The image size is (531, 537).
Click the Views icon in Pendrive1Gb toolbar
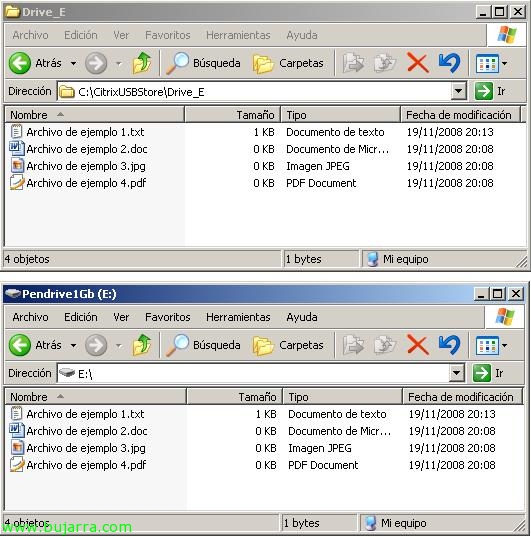tap(487, 345)
